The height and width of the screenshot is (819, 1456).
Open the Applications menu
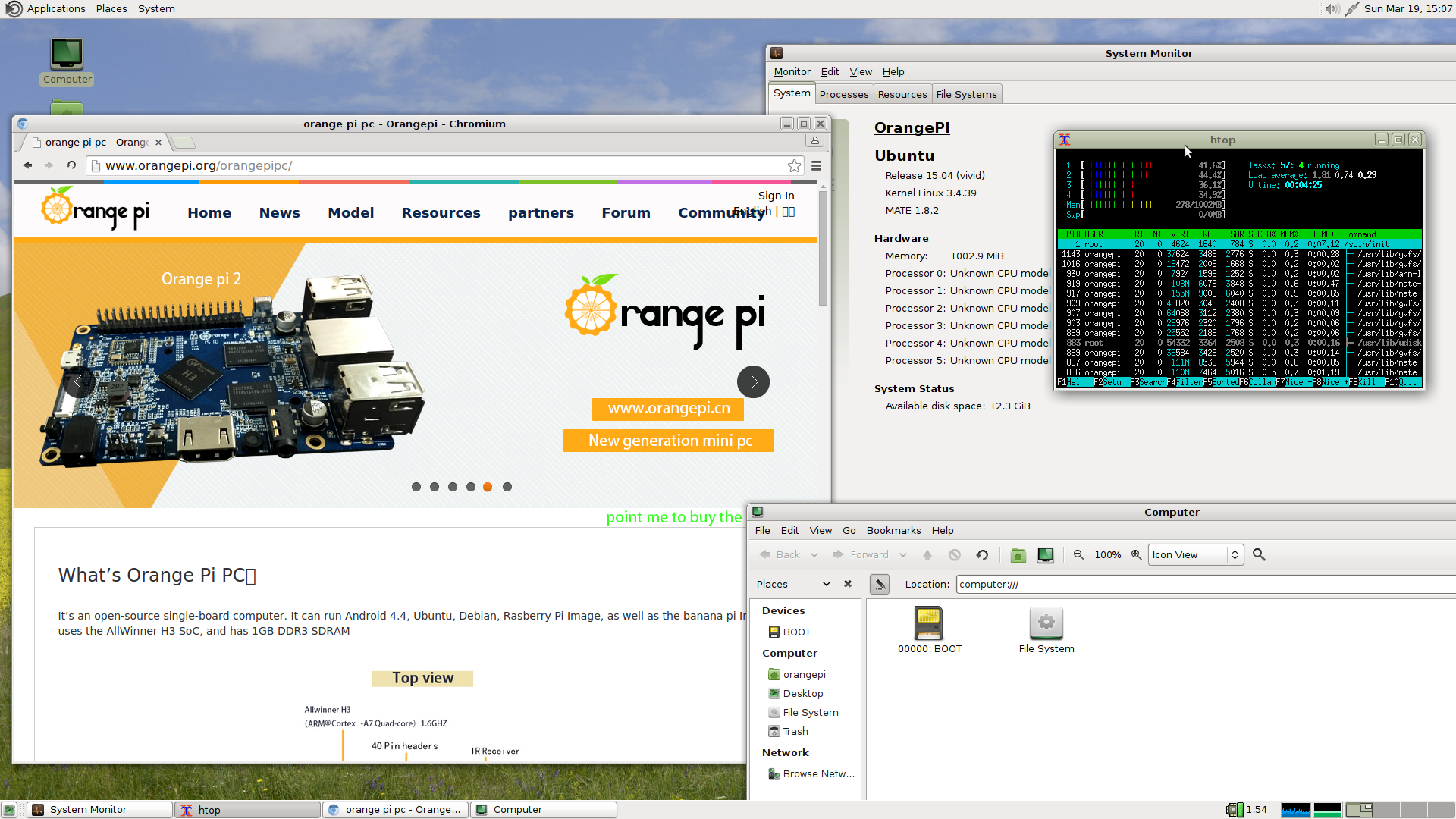click(56, 8)
